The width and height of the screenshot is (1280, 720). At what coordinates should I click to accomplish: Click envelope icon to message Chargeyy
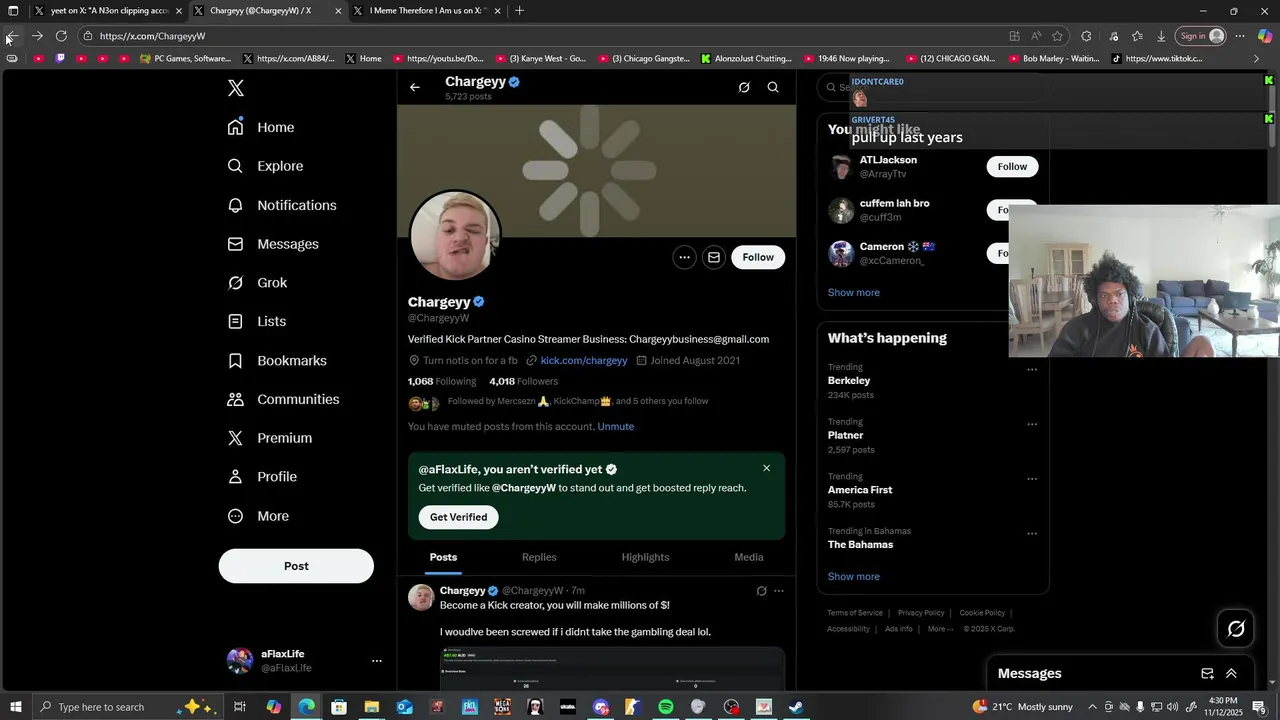(x=714, y=257)
